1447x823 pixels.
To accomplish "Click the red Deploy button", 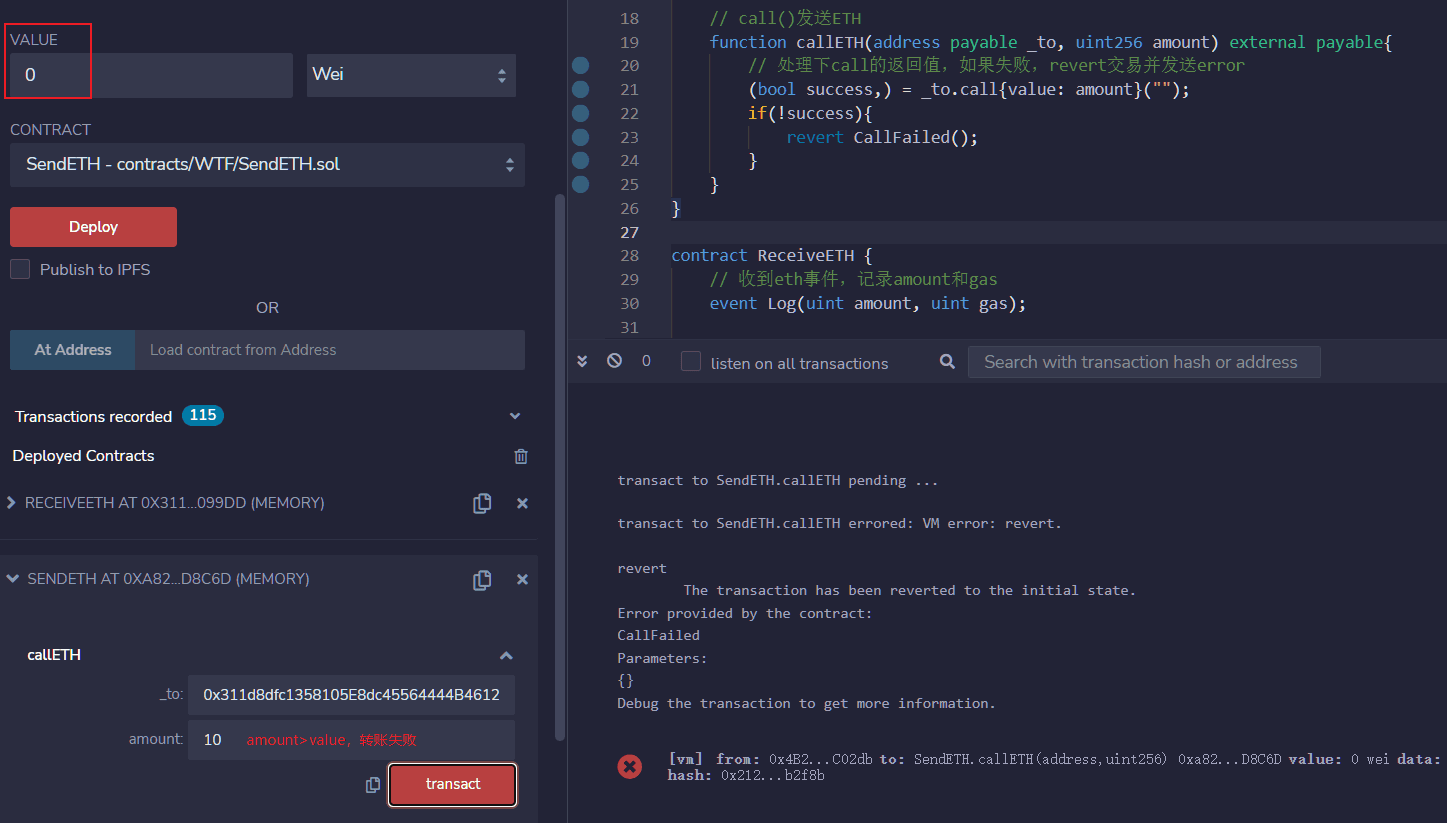I will pos(93,227).
